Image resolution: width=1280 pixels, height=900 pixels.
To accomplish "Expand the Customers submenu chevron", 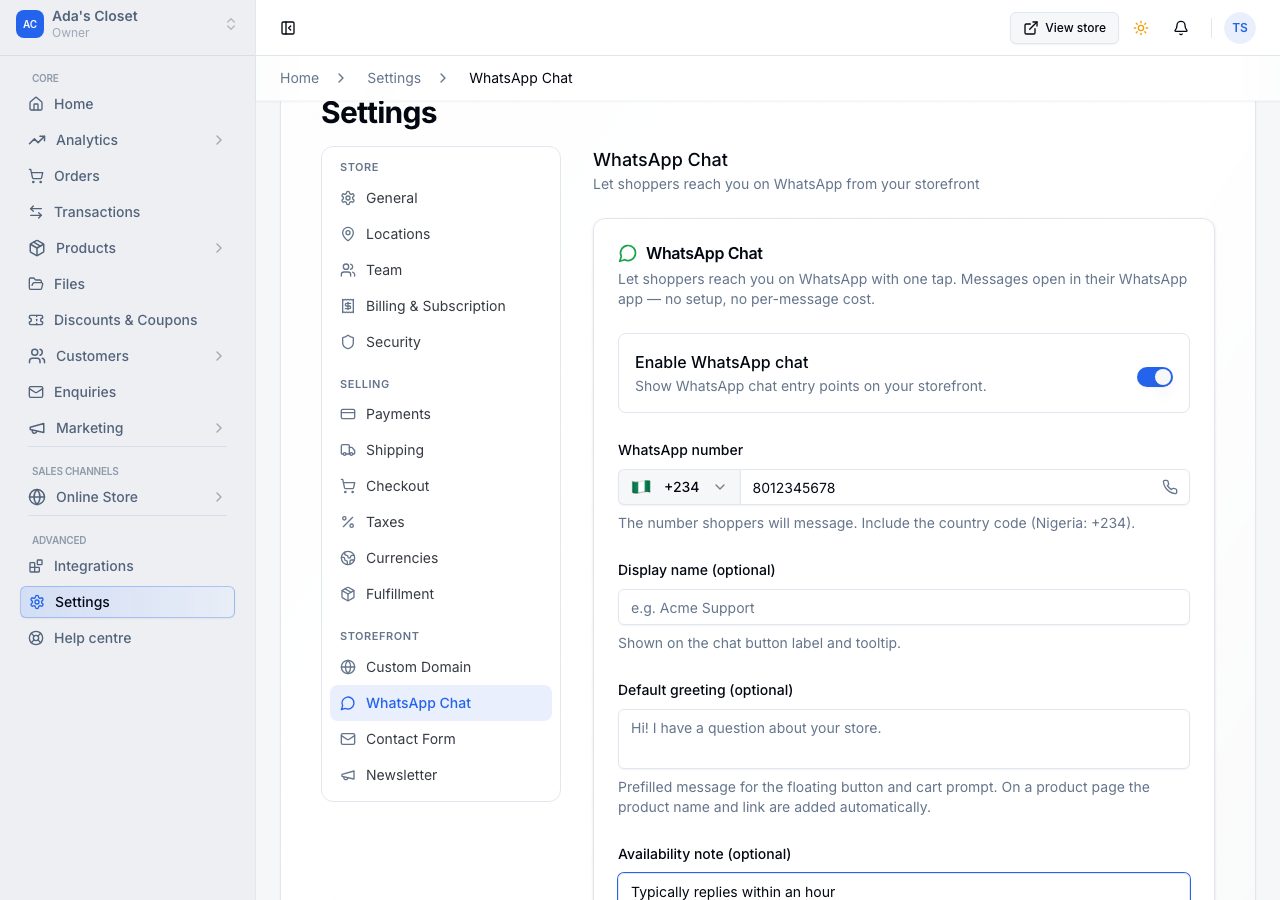I will point(219,356).
